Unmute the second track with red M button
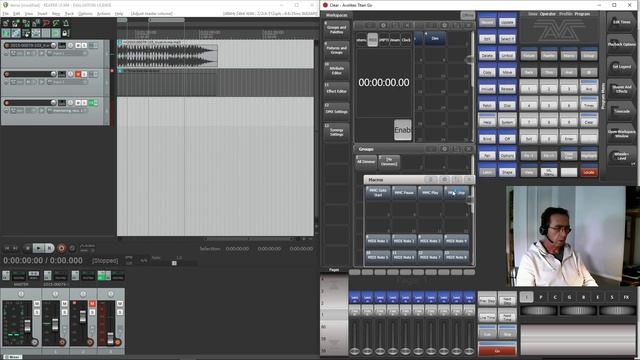This screenshot has width=640, height=360. tap(78, 74)
